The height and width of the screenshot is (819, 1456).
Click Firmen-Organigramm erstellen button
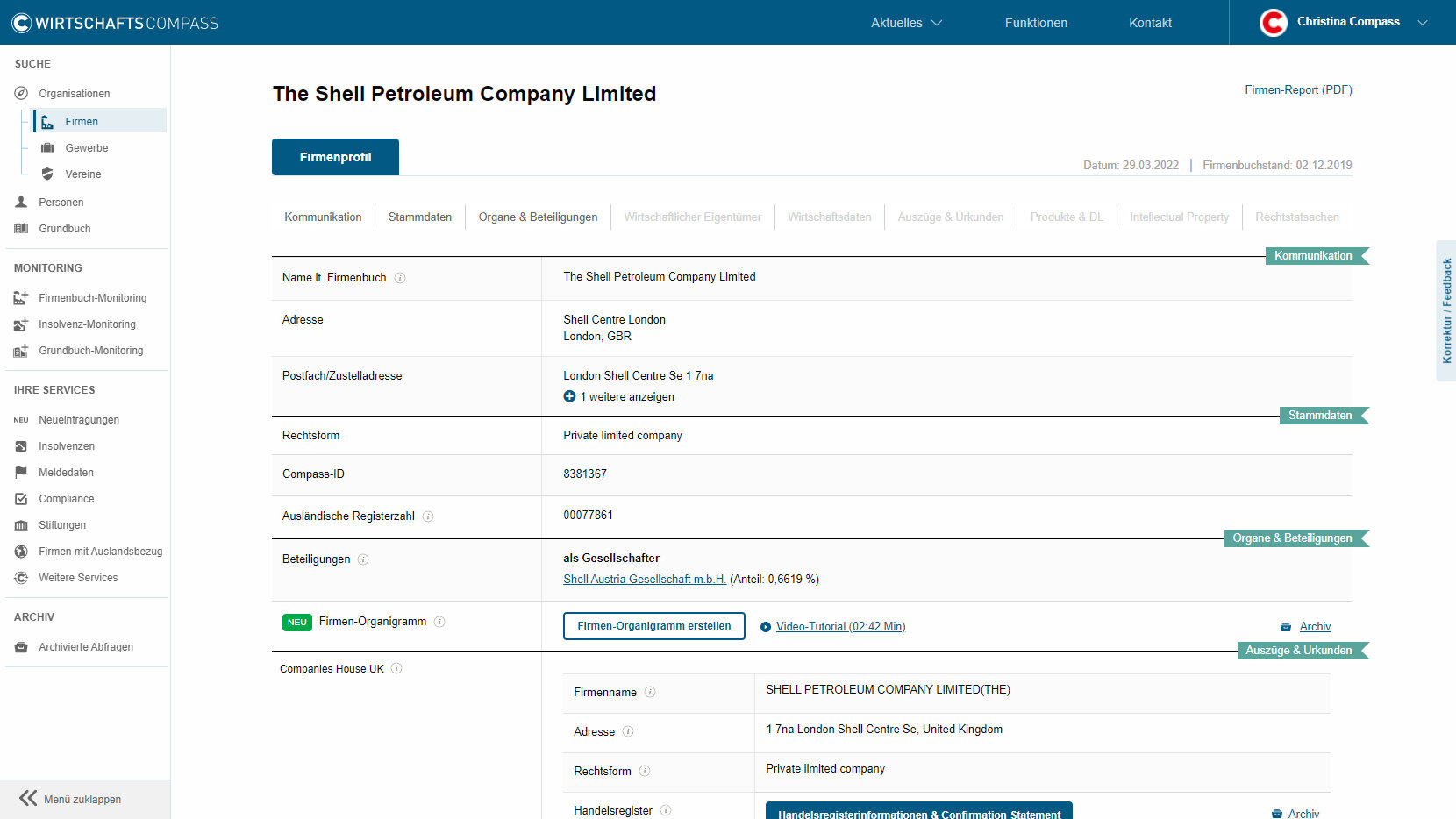(x=654, y=626)
